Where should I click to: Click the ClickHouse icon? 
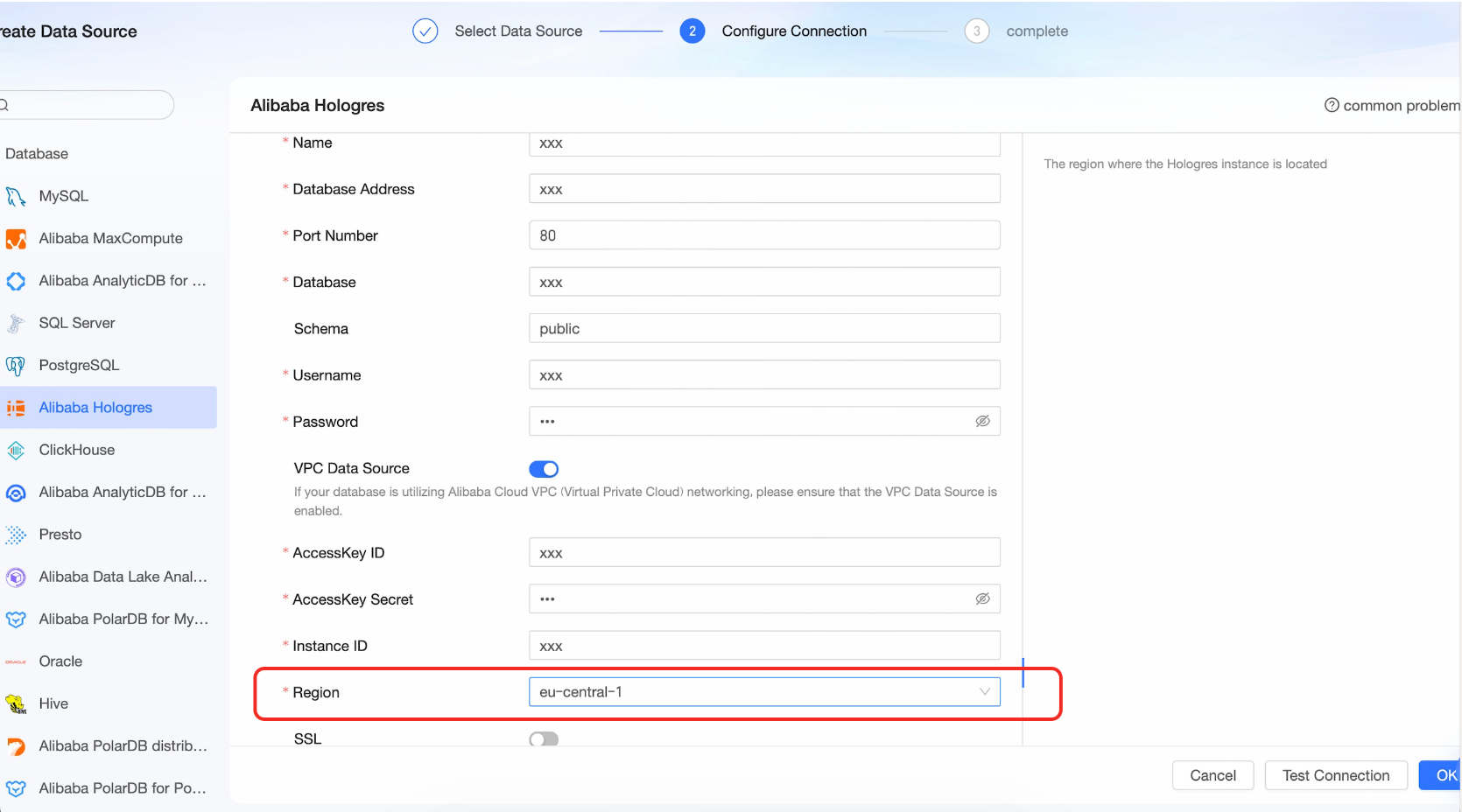click(16, 450)
